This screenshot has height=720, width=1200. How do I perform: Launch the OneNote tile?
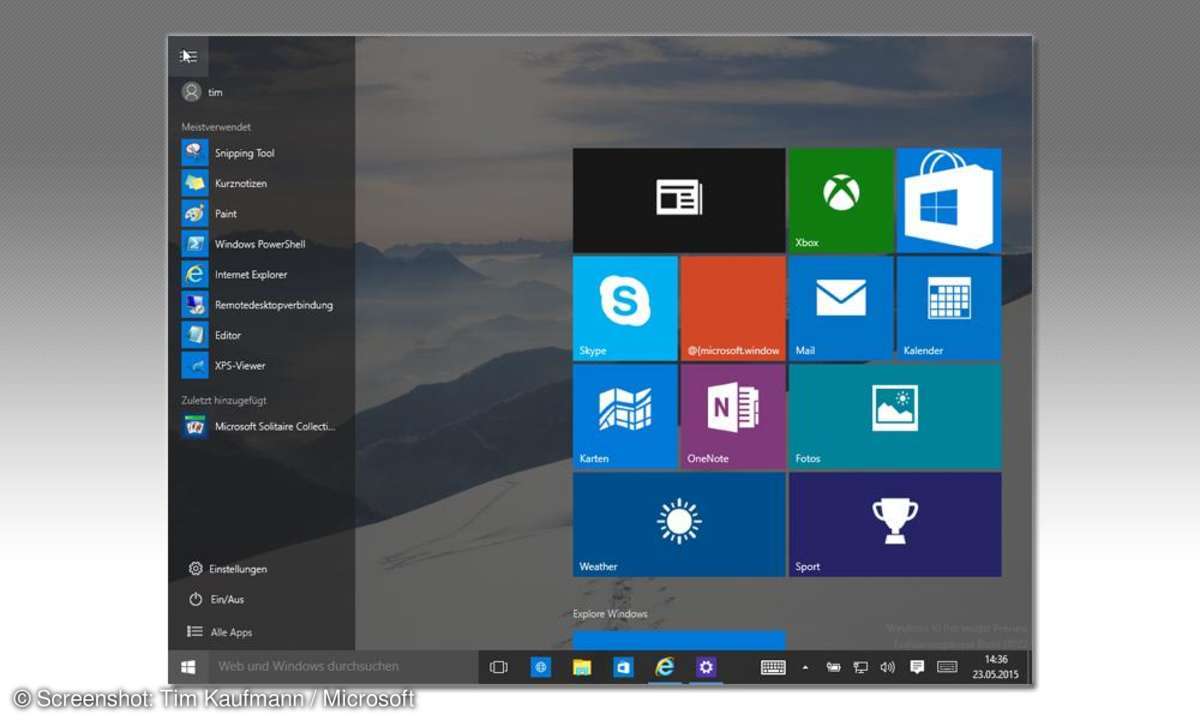pos(733,416)
